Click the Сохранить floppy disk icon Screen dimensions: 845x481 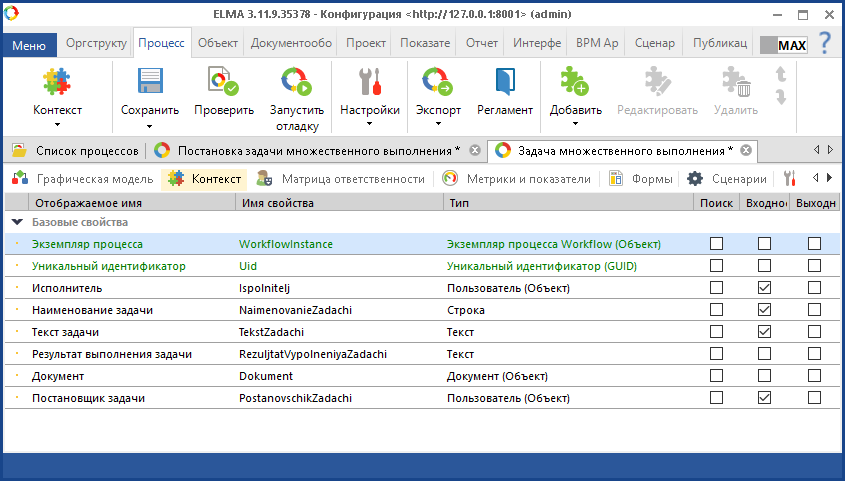150,82
